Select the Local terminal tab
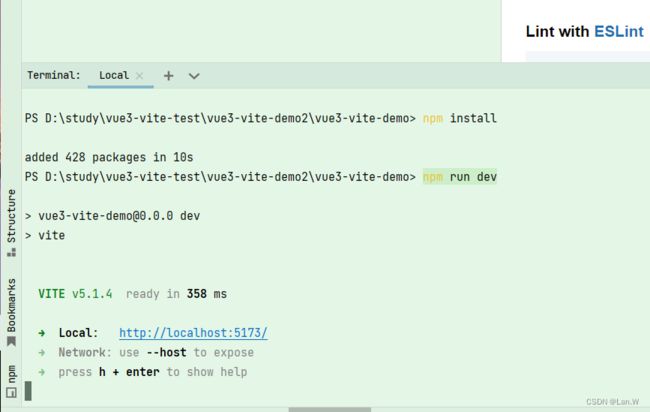Viewport: 650px width, 412px height. click(114, 75)
